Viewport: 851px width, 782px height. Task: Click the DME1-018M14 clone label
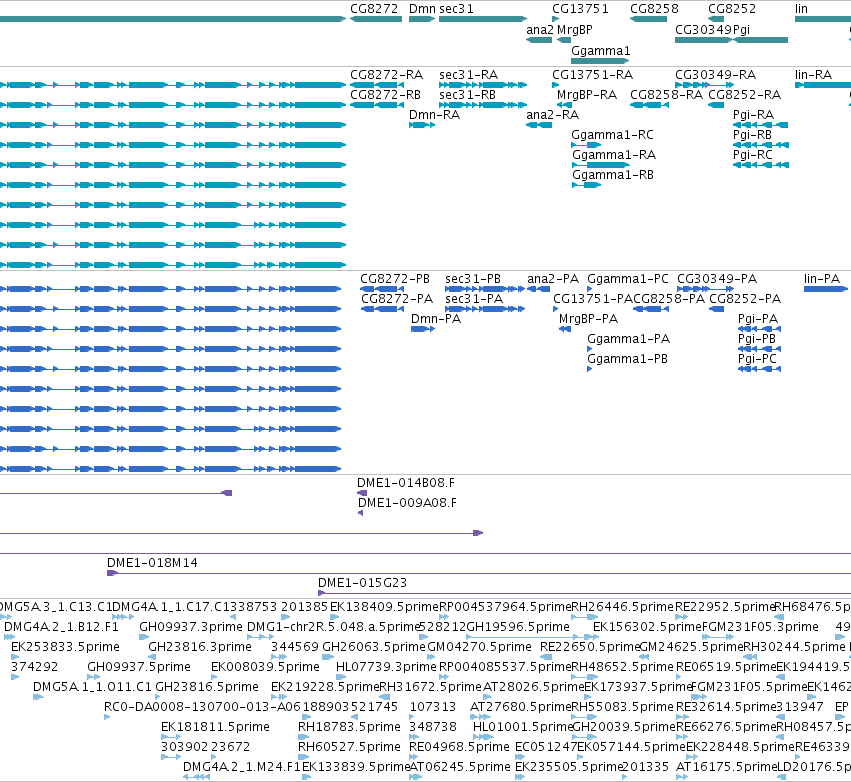pyautogui.click(x=152, y=563)
